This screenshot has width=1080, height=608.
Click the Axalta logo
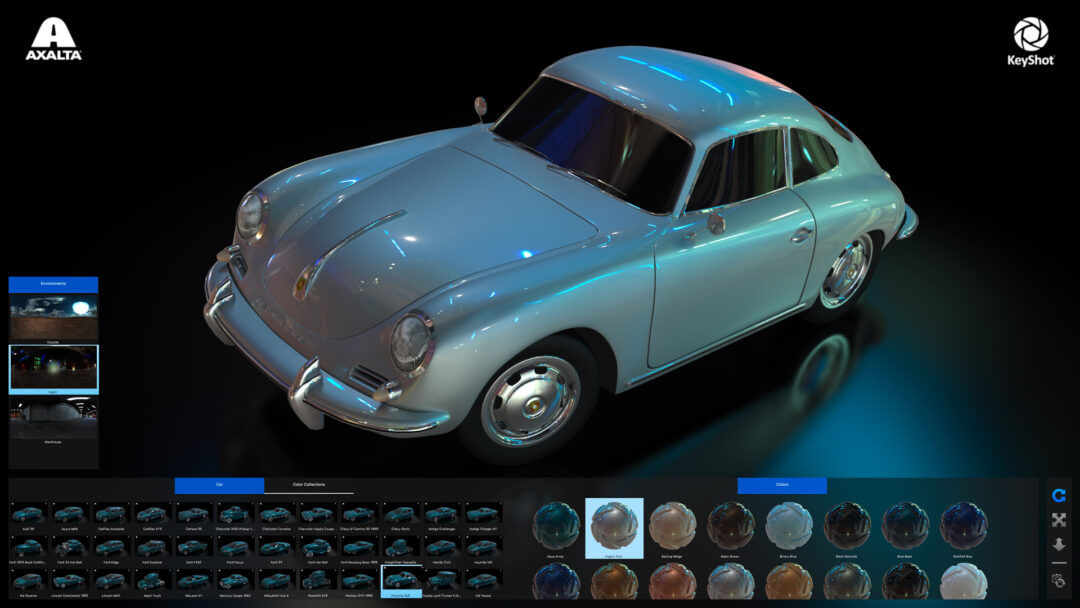[54, 39]
